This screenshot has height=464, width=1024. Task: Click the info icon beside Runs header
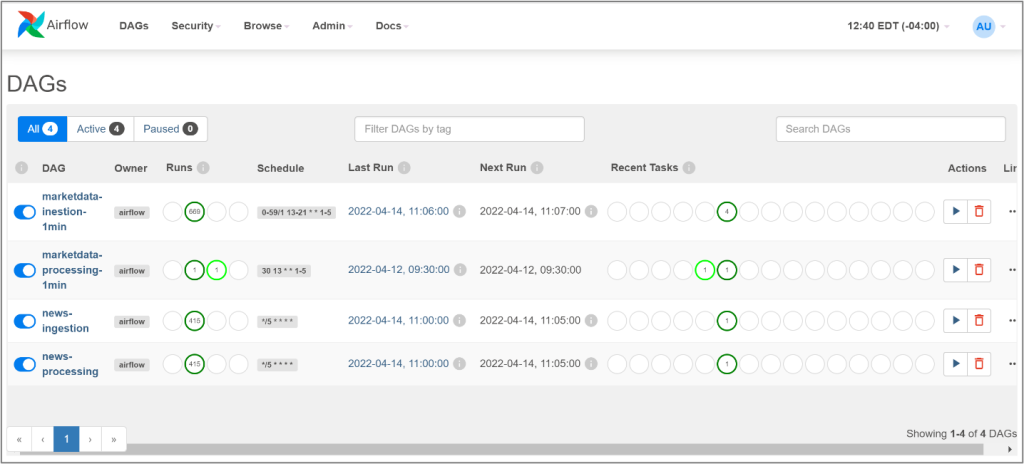[x=203, y=168]
